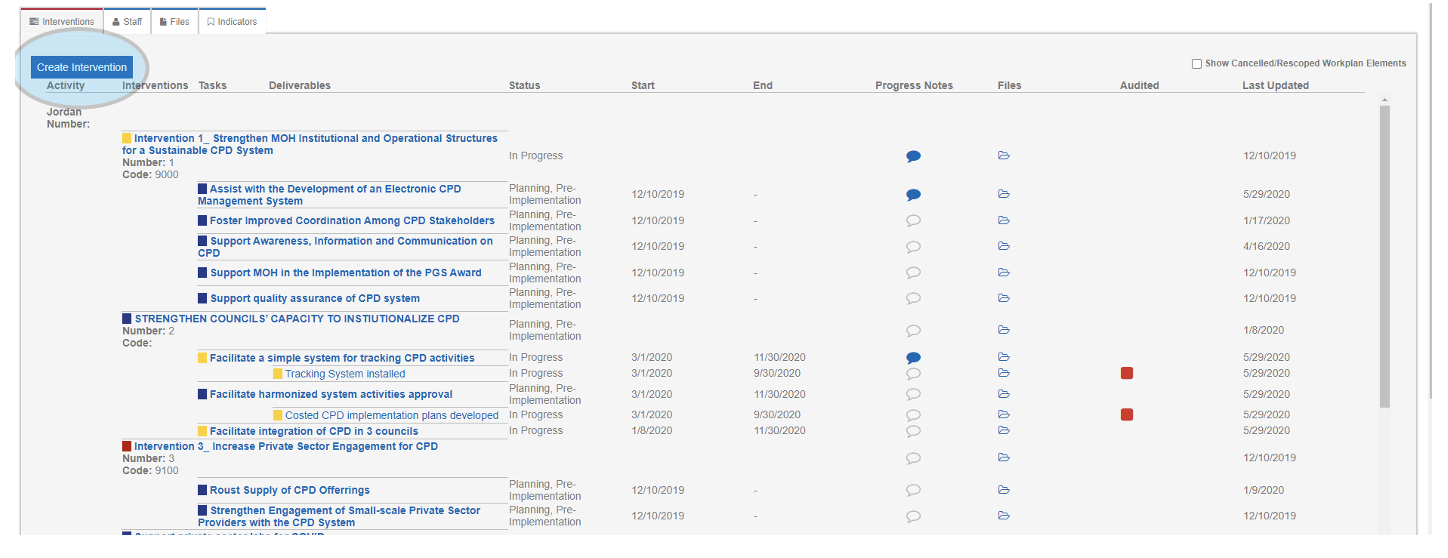
Task: Open progress notes for Small-scale Private Sector Providers
Action: point(913,517)
